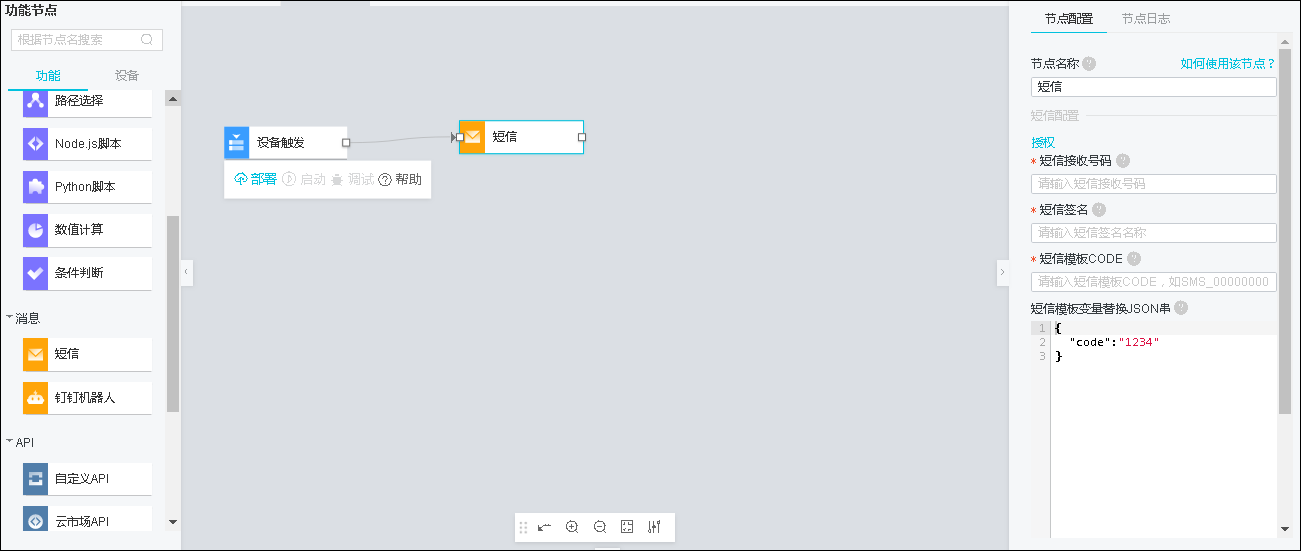Click the undo arrow in bottom toolbar
This screenshot has height=551, width=1301.
(545, 527)
